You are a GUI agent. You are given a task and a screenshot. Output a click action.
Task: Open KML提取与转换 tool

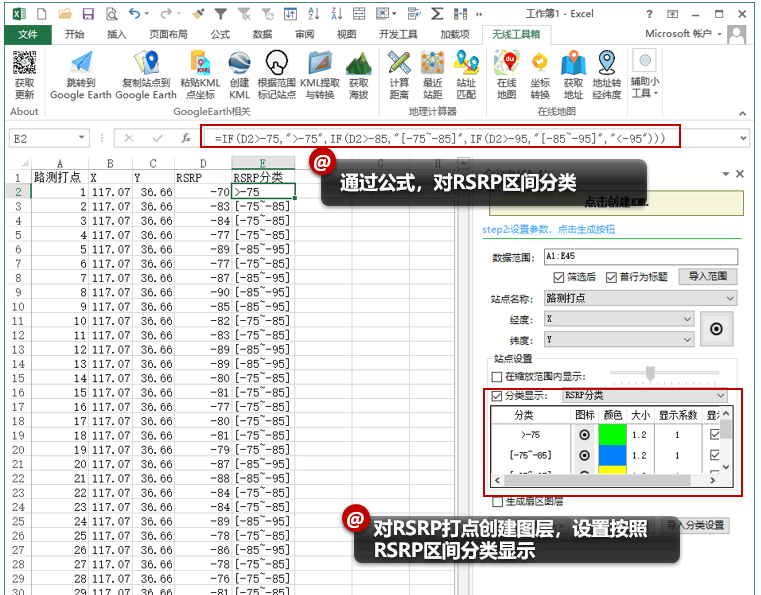coord(319,75)
